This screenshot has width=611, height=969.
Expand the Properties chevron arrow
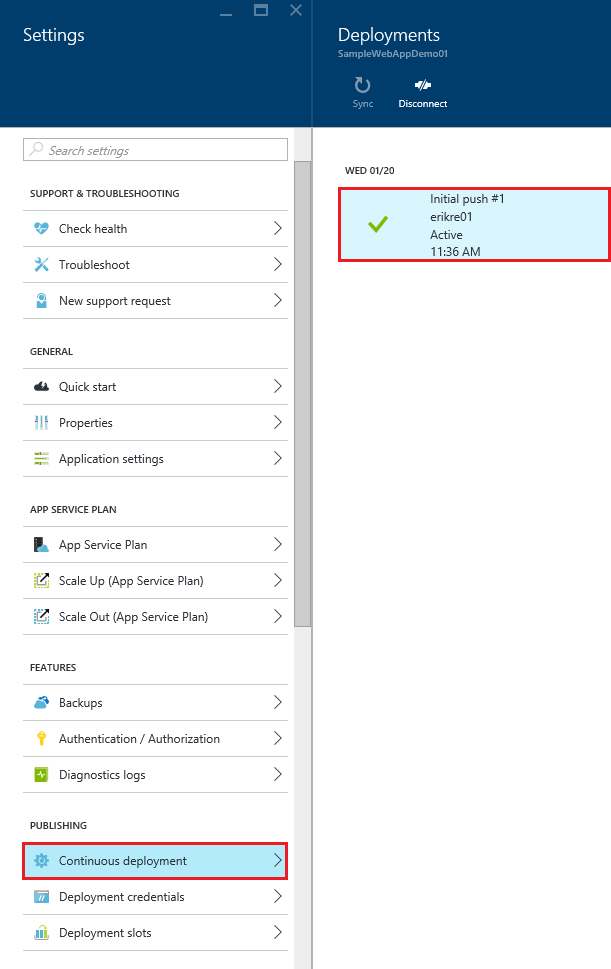(278, 423)
